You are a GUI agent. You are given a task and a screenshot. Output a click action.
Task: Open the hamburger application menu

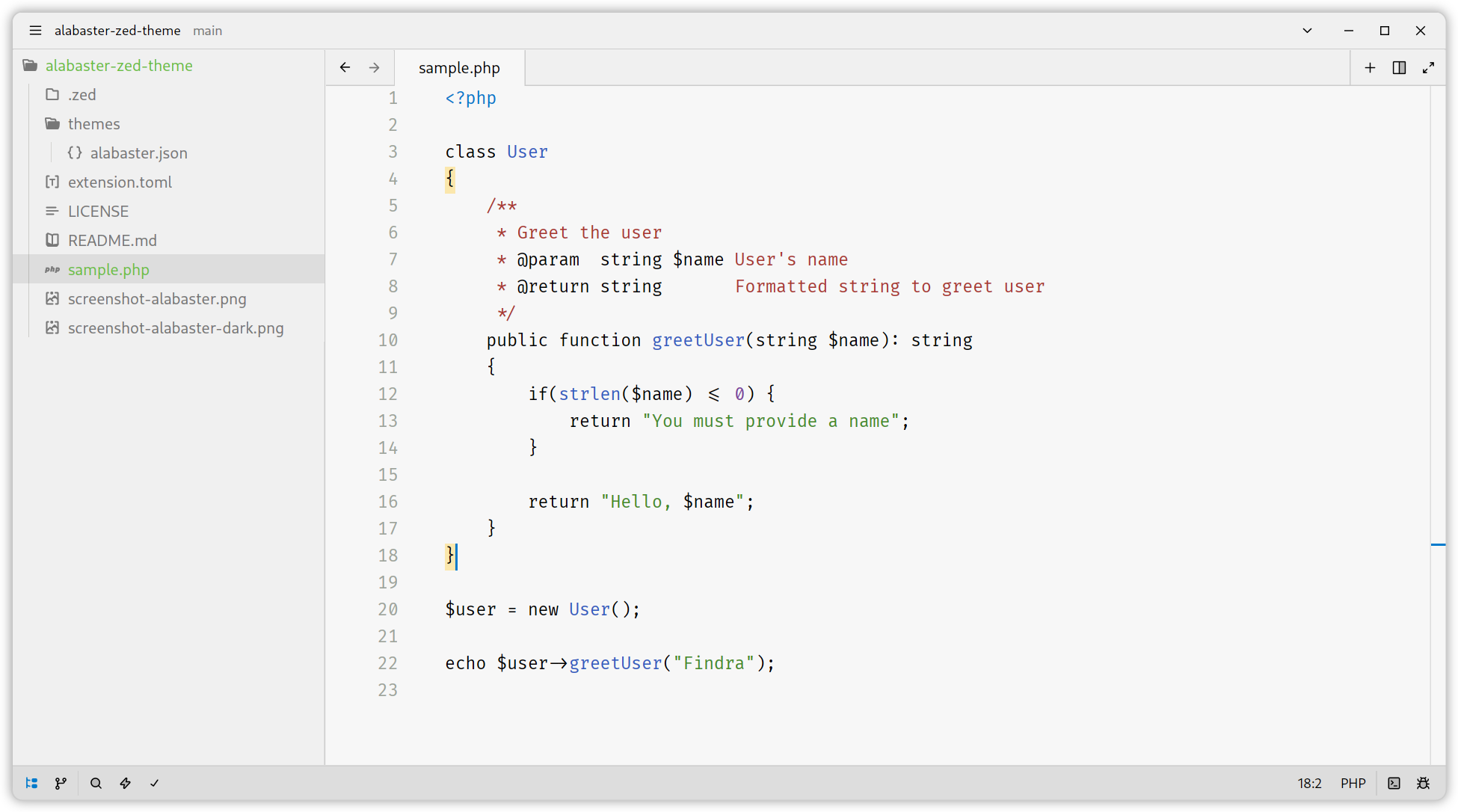(x=35, y=31)
